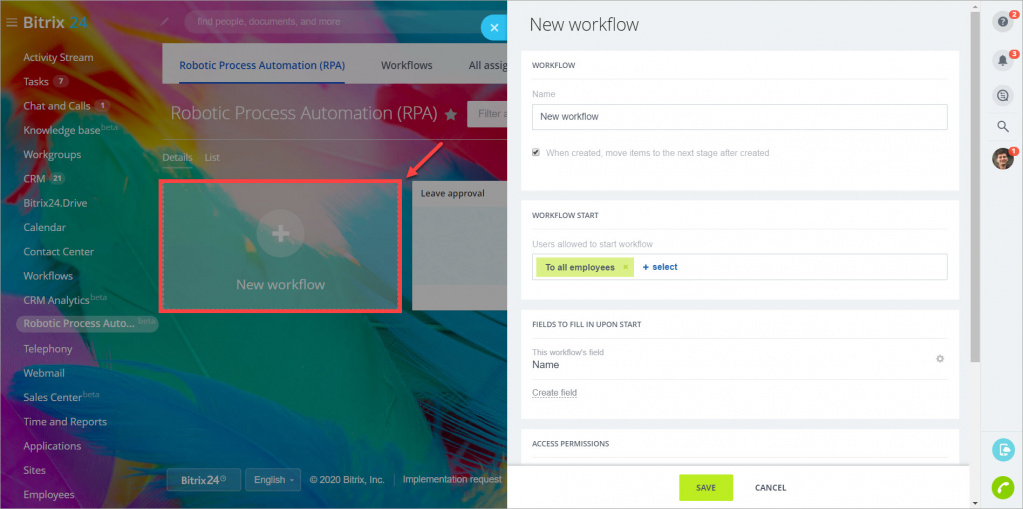Click the pencil edit icon near search

pos(164,22)
